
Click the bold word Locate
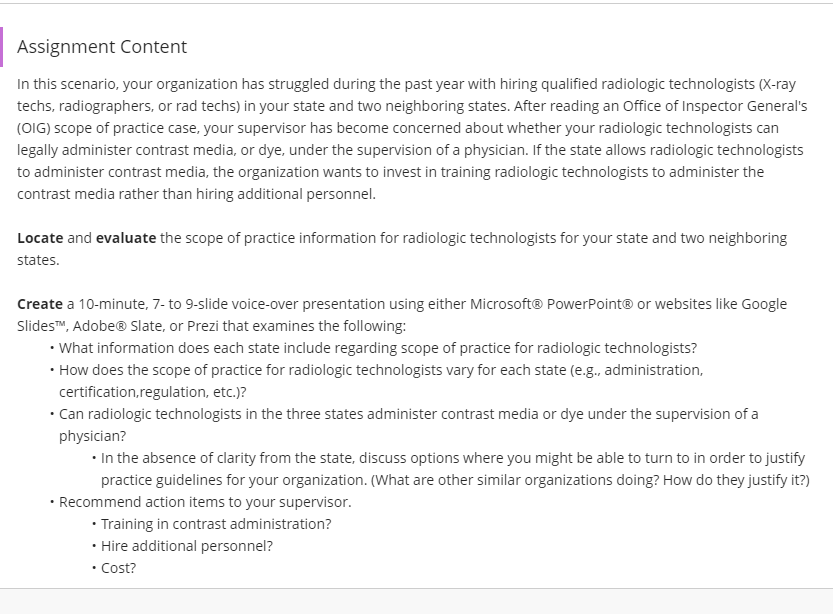pos(40,238)
